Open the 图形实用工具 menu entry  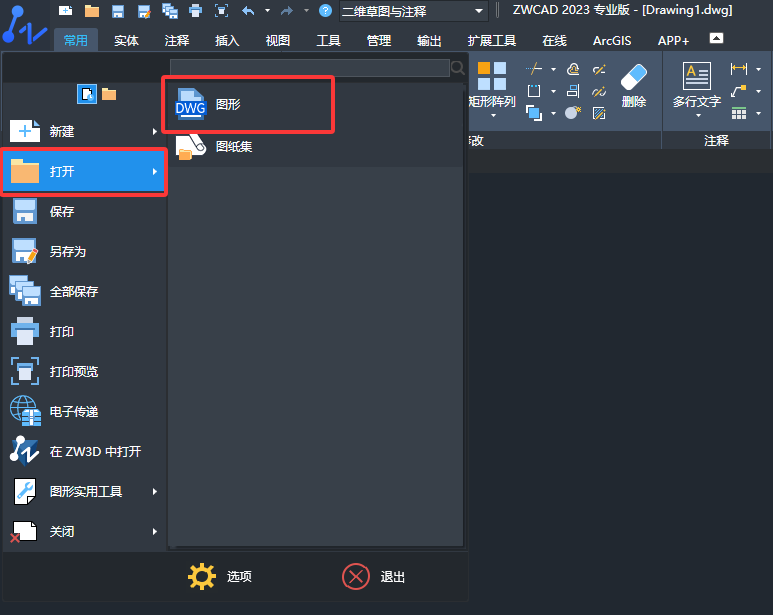point(83,491)
